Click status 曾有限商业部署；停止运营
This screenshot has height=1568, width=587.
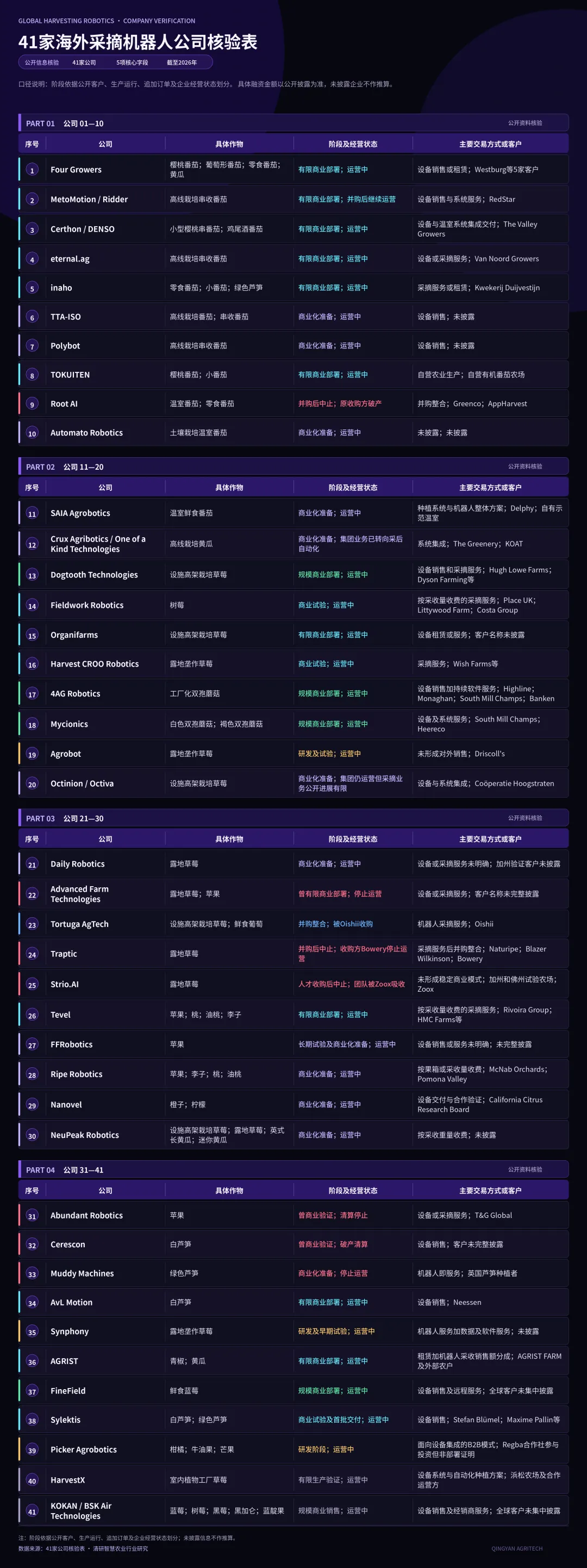(x=339, y=894)
